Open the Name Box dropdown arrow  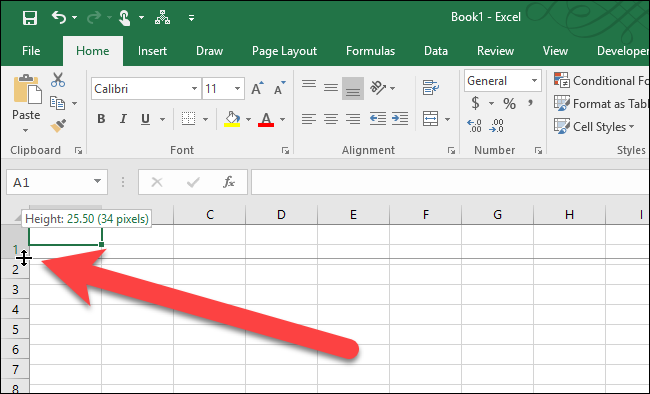pyautogui.click(x=97, y=182)
